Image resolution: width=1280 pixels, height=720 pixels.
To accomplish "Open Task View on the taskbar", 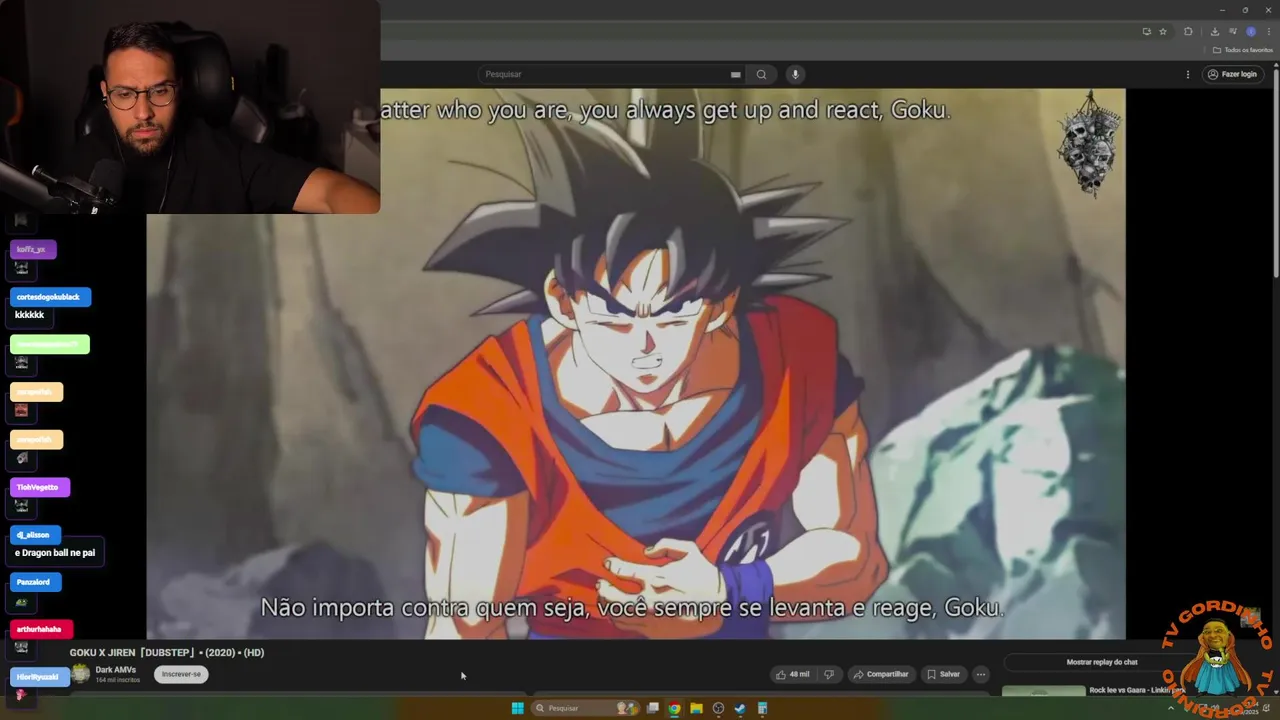I will (653, 708).
